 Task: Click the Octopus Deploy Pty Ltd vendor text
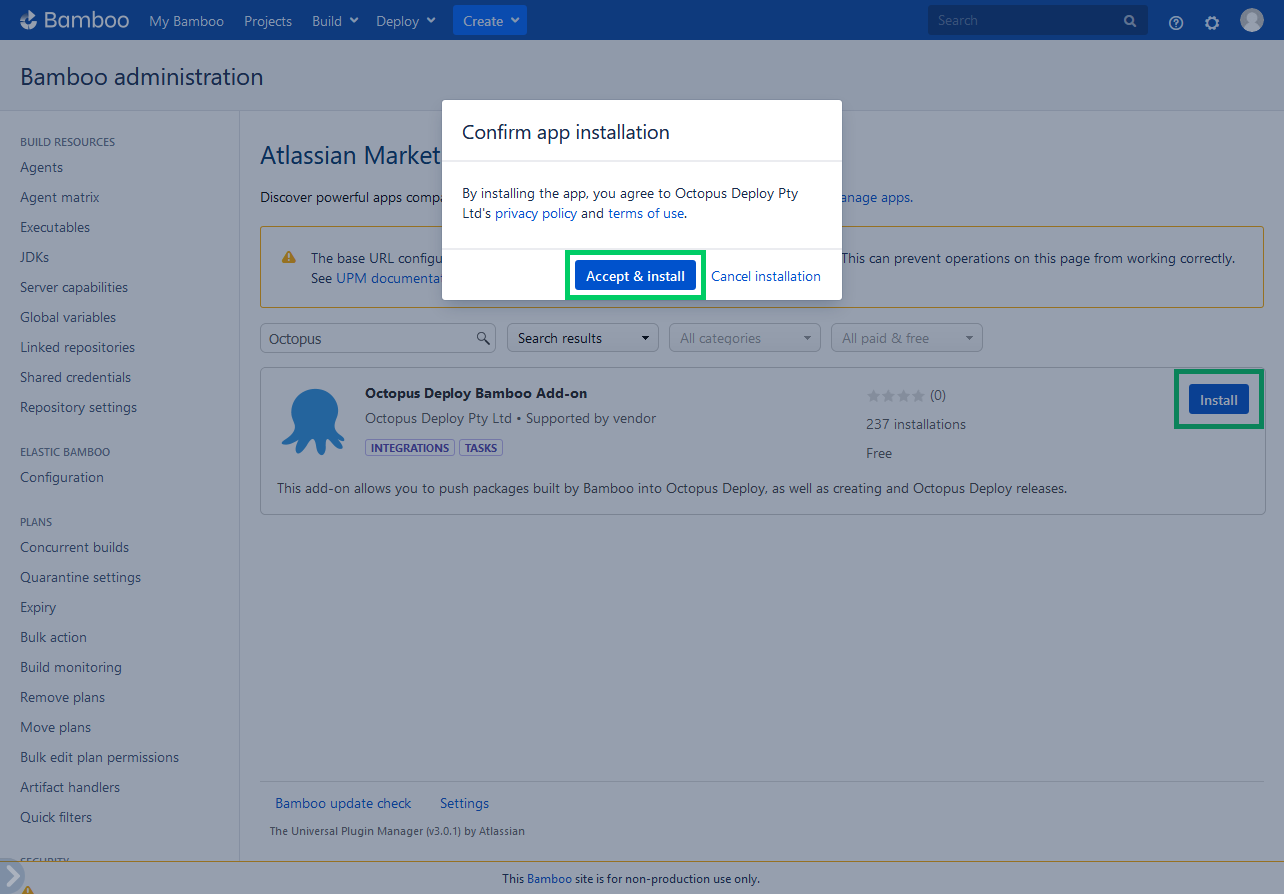click(x=438, y=418)
